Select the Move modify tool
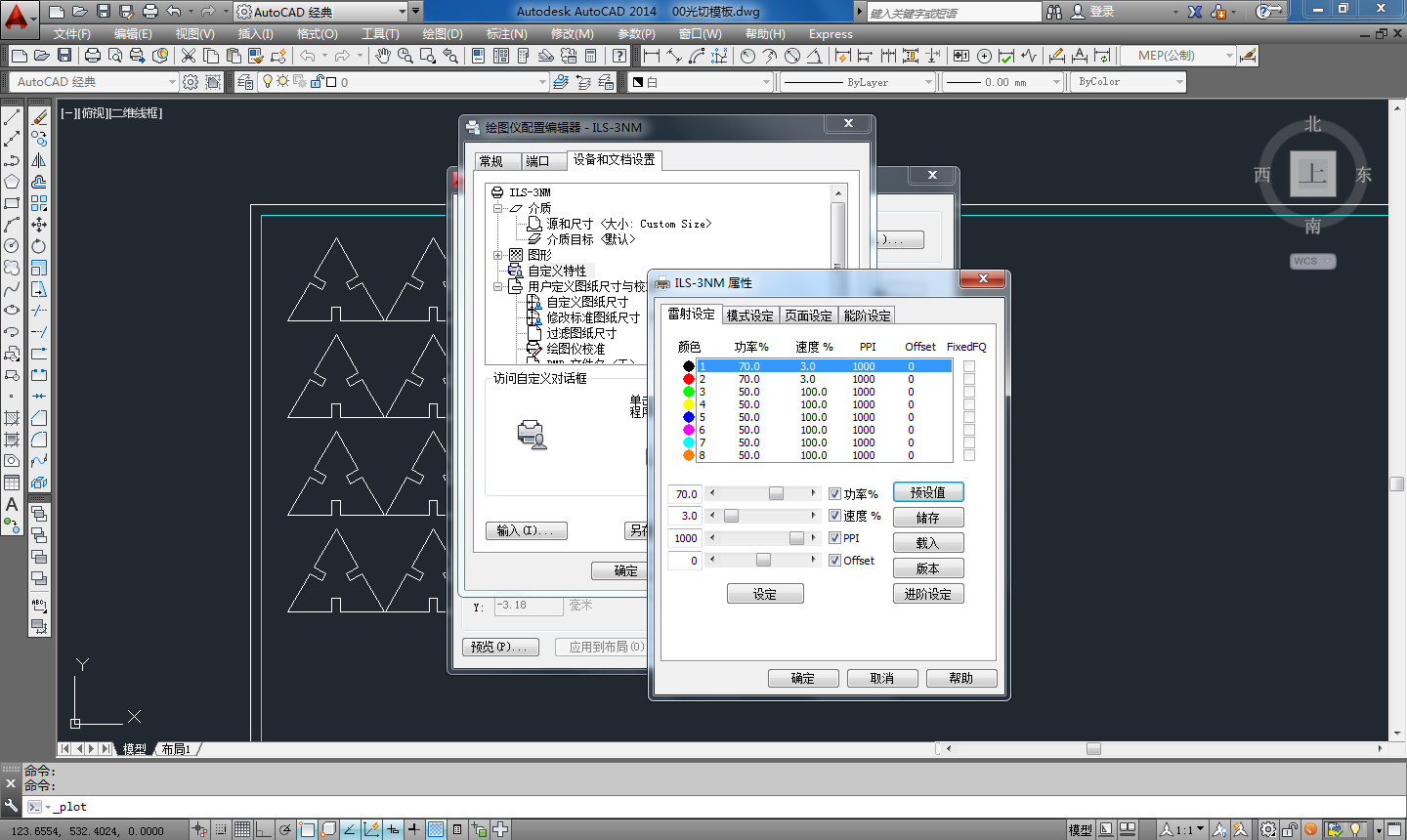 click(39, 225)
